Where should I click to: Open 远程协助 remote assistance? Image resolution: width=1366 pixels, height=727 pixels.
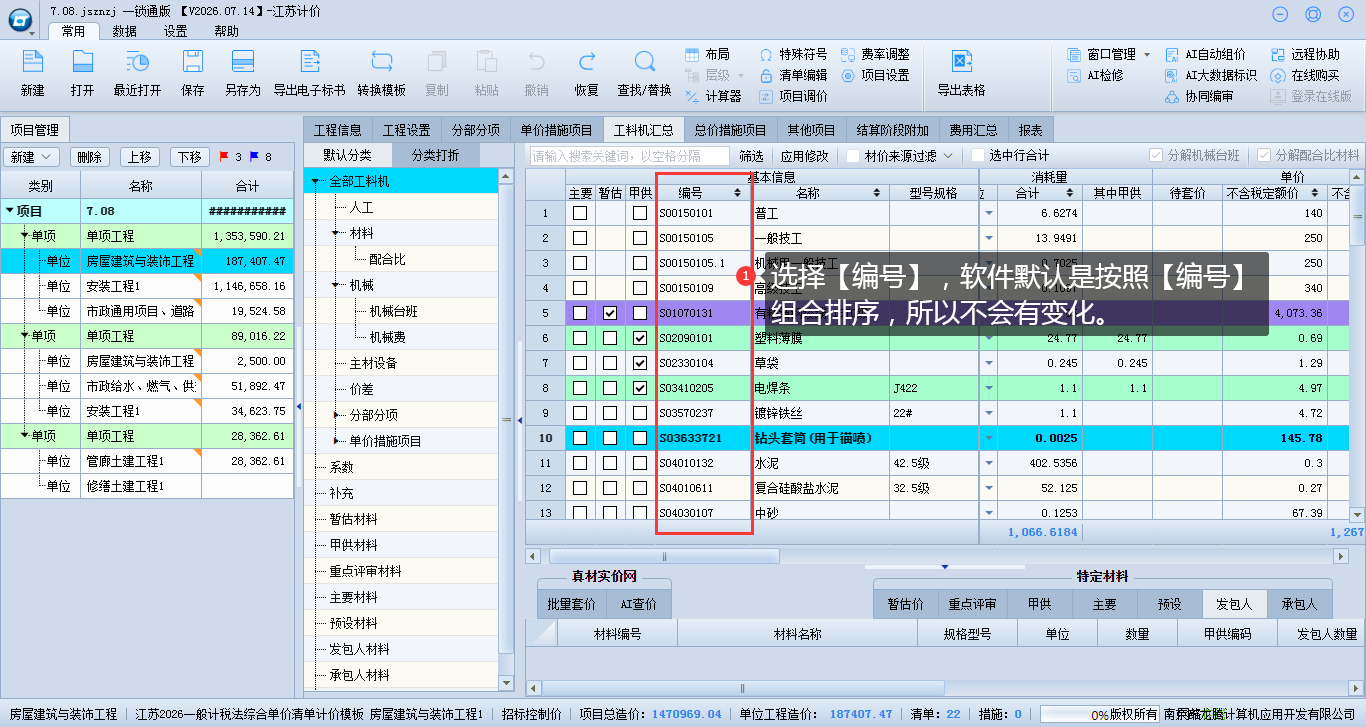pos(1304,54)
